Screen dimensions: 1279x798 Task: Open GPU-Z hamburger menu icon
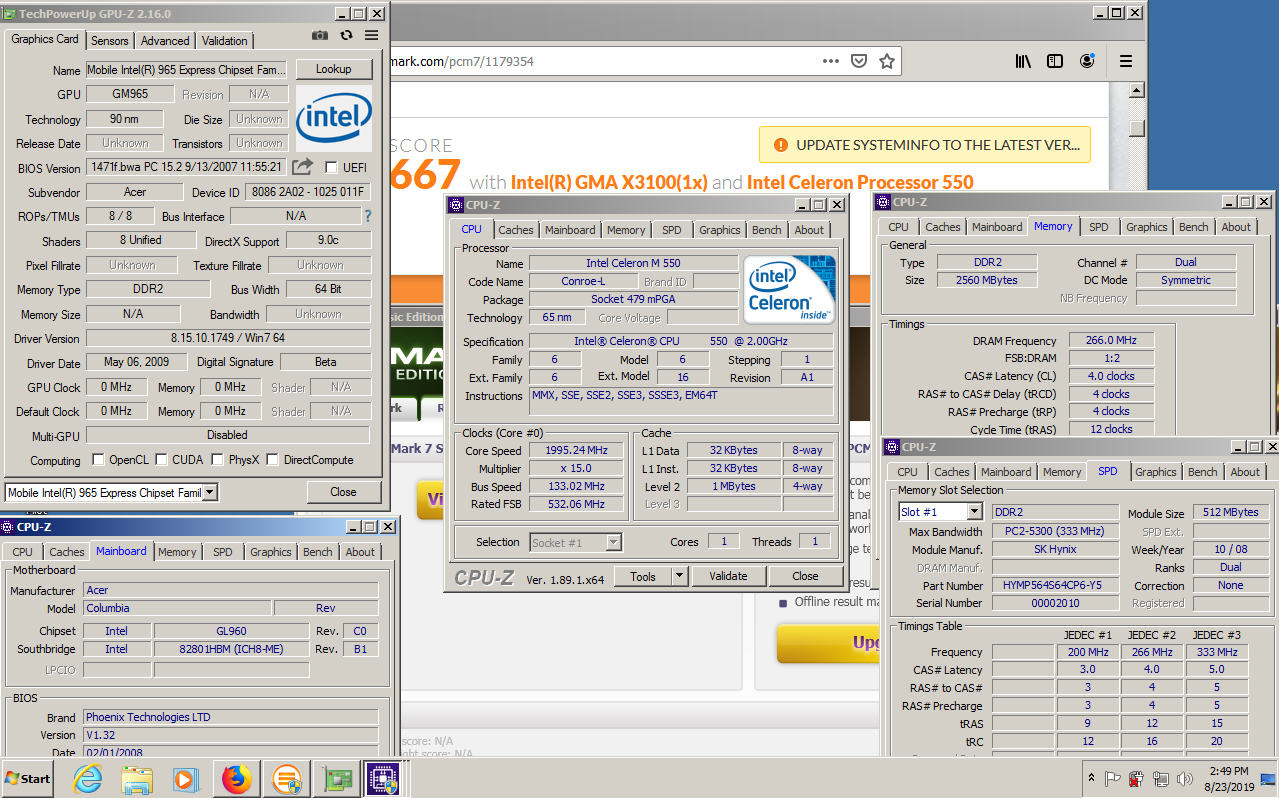pos(371,35)
